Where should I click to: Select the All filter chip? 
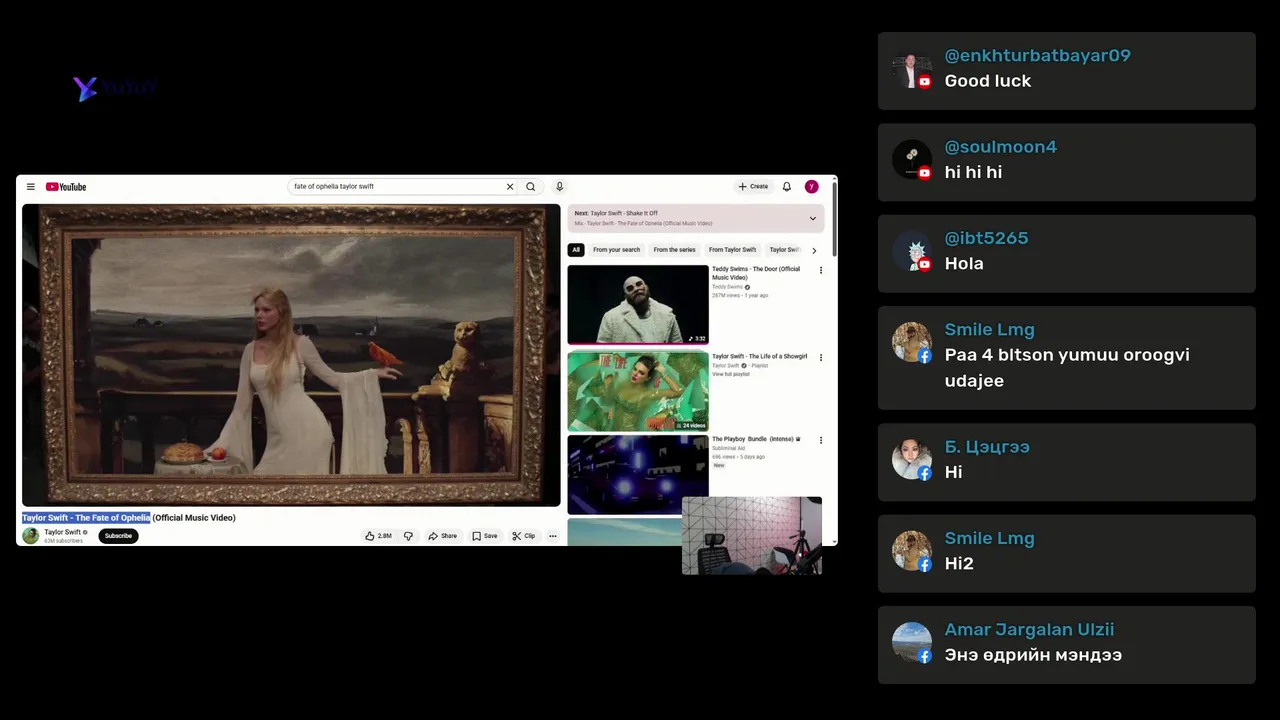[576, 250]
